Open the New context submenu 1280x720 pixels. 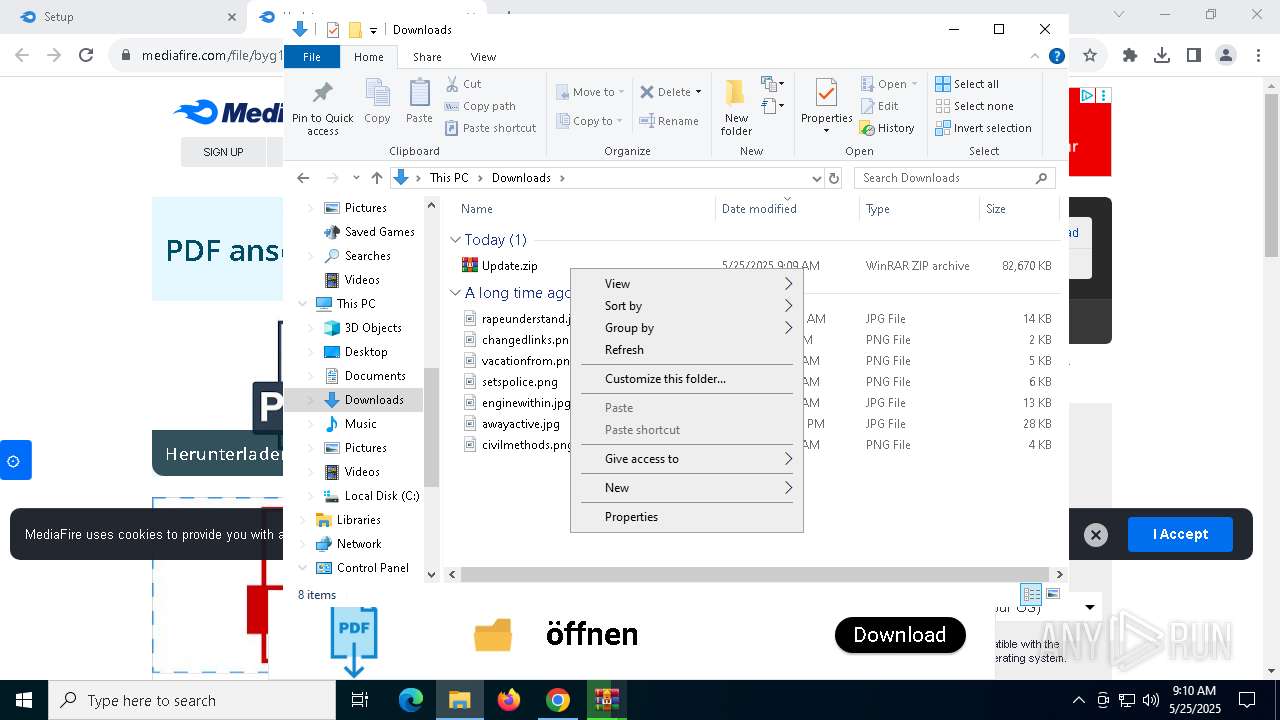(x=687, y=488)
